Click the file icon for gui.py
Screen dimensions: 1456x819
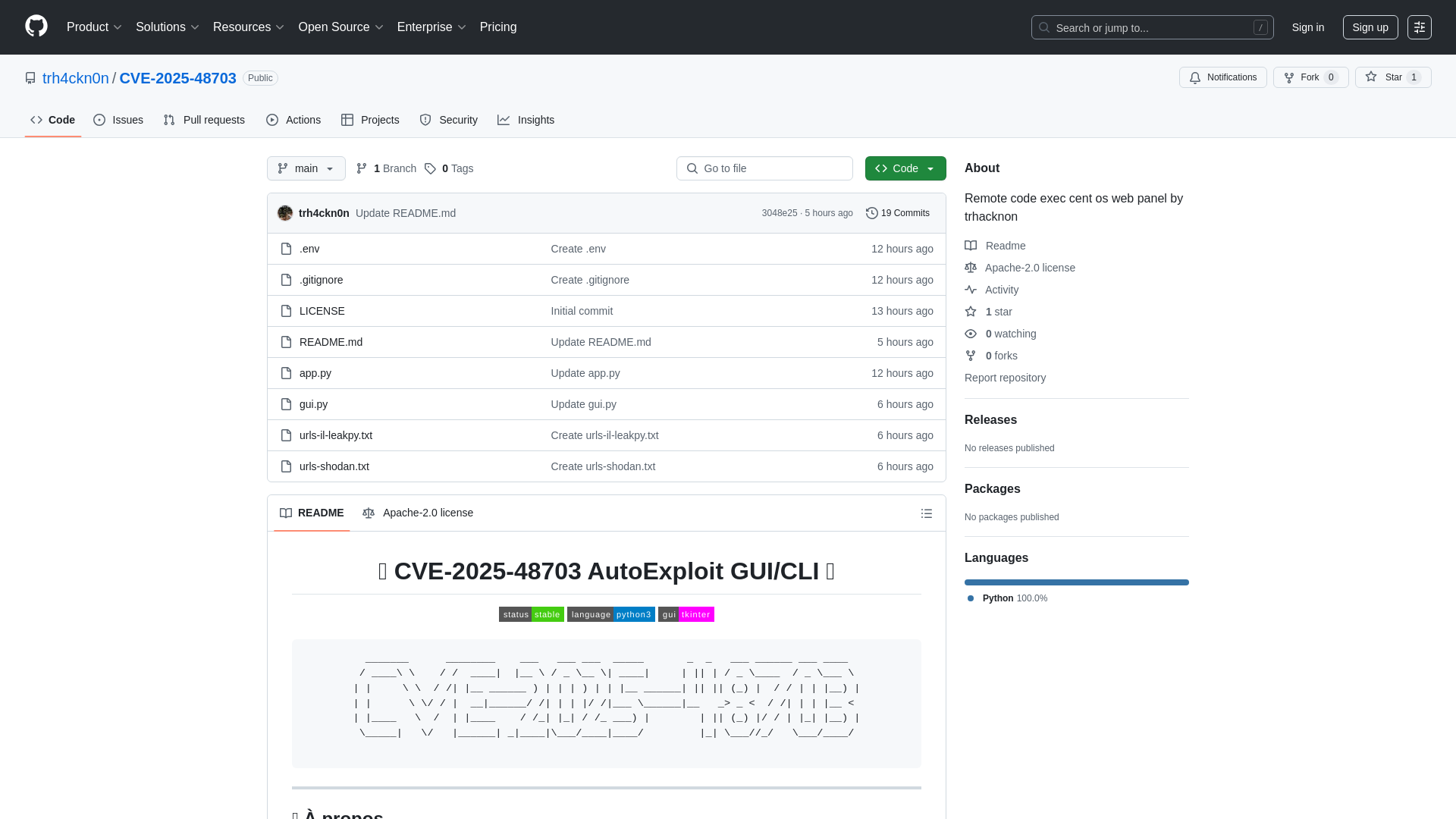[x=286, y=404]
